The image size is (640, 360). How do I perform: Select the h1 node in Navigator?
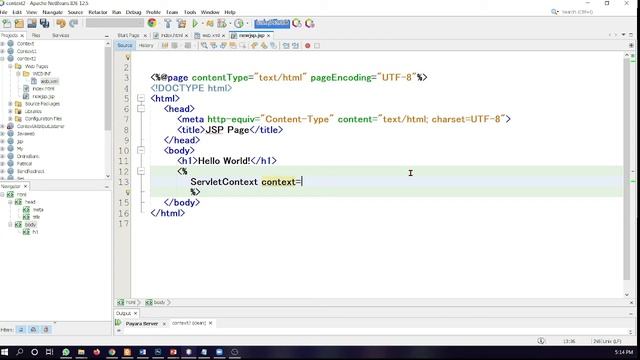pos(35,232)
